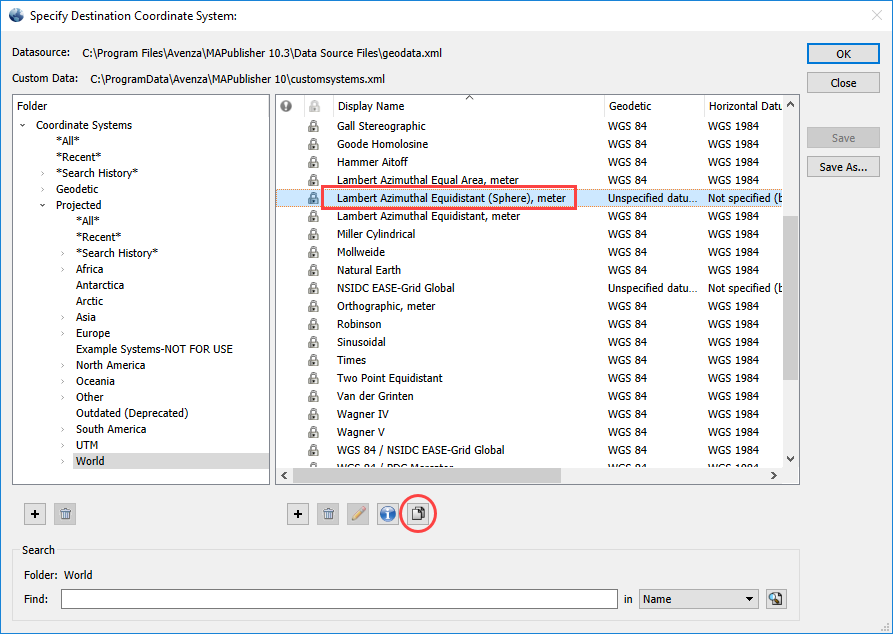Click lock icon on Gall Stereographic row

point(313,126)
